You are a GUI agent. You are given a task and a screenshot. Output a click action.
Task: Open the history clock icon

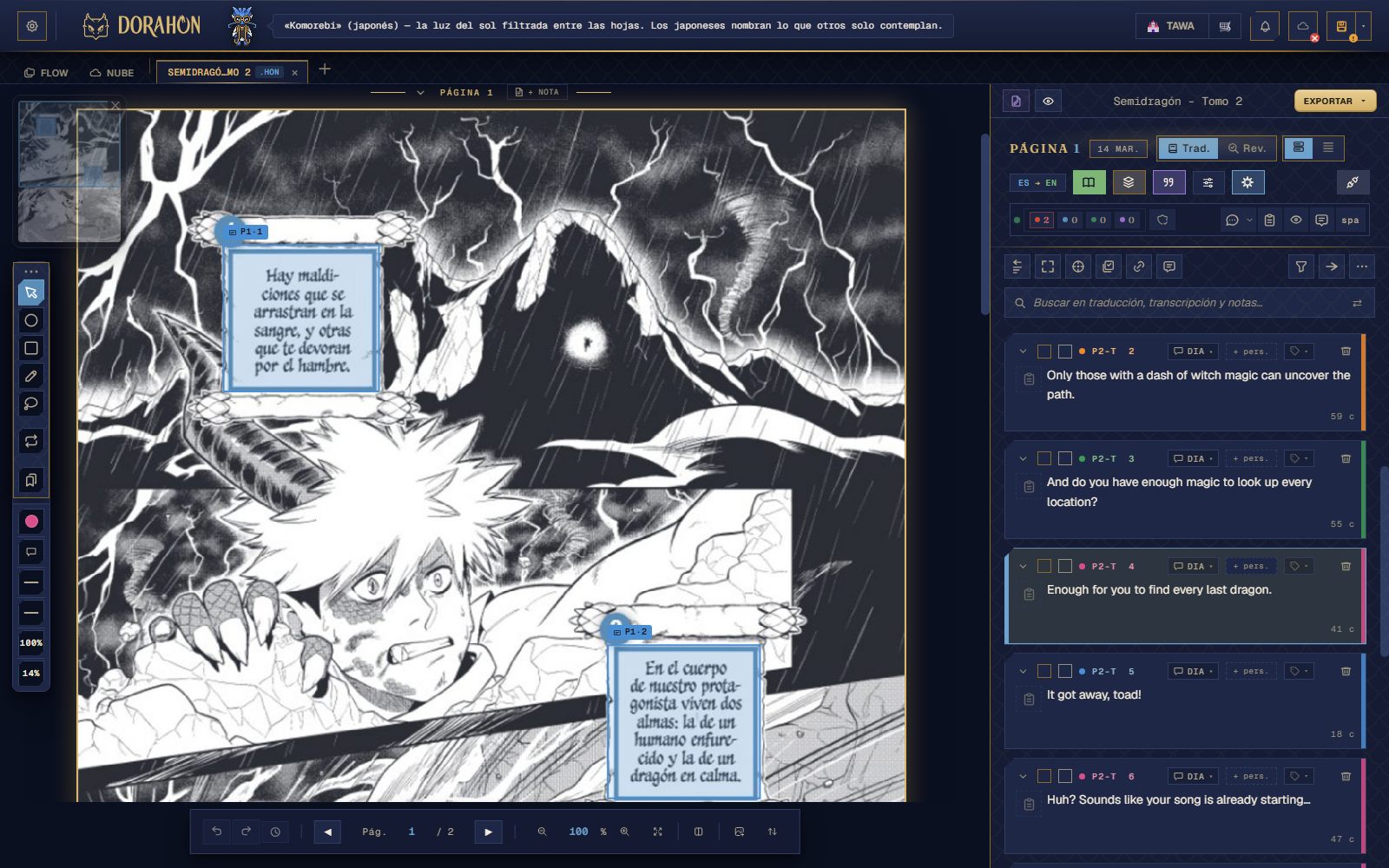click(275, 832)
